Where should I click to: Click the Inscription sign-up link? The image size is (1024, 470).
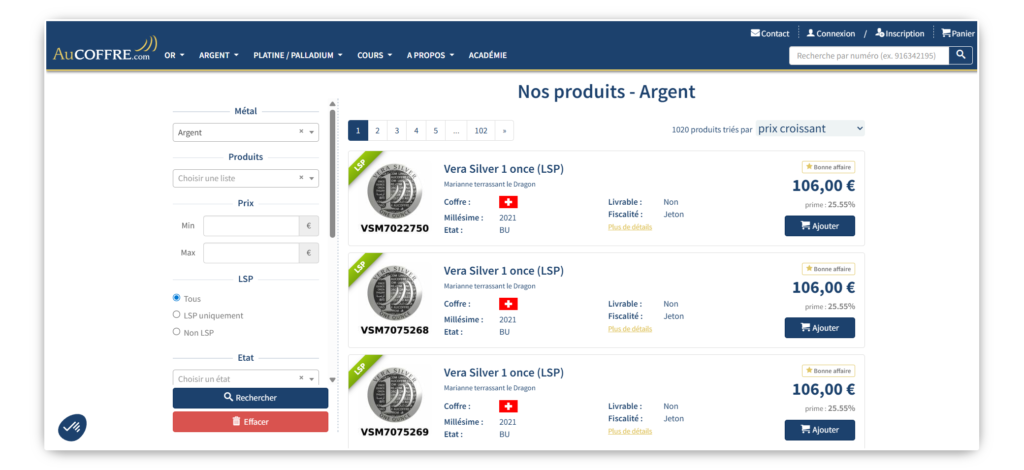coord(899,33)
